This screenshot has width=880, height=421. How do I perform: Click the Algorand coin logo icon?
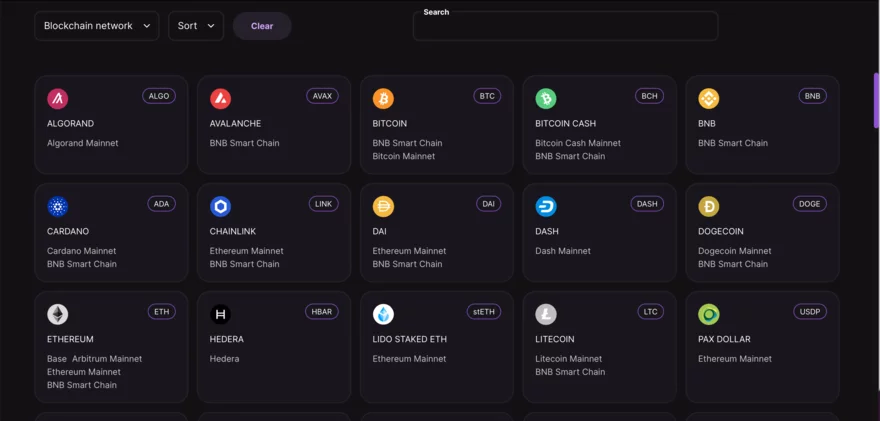(58, 99)
